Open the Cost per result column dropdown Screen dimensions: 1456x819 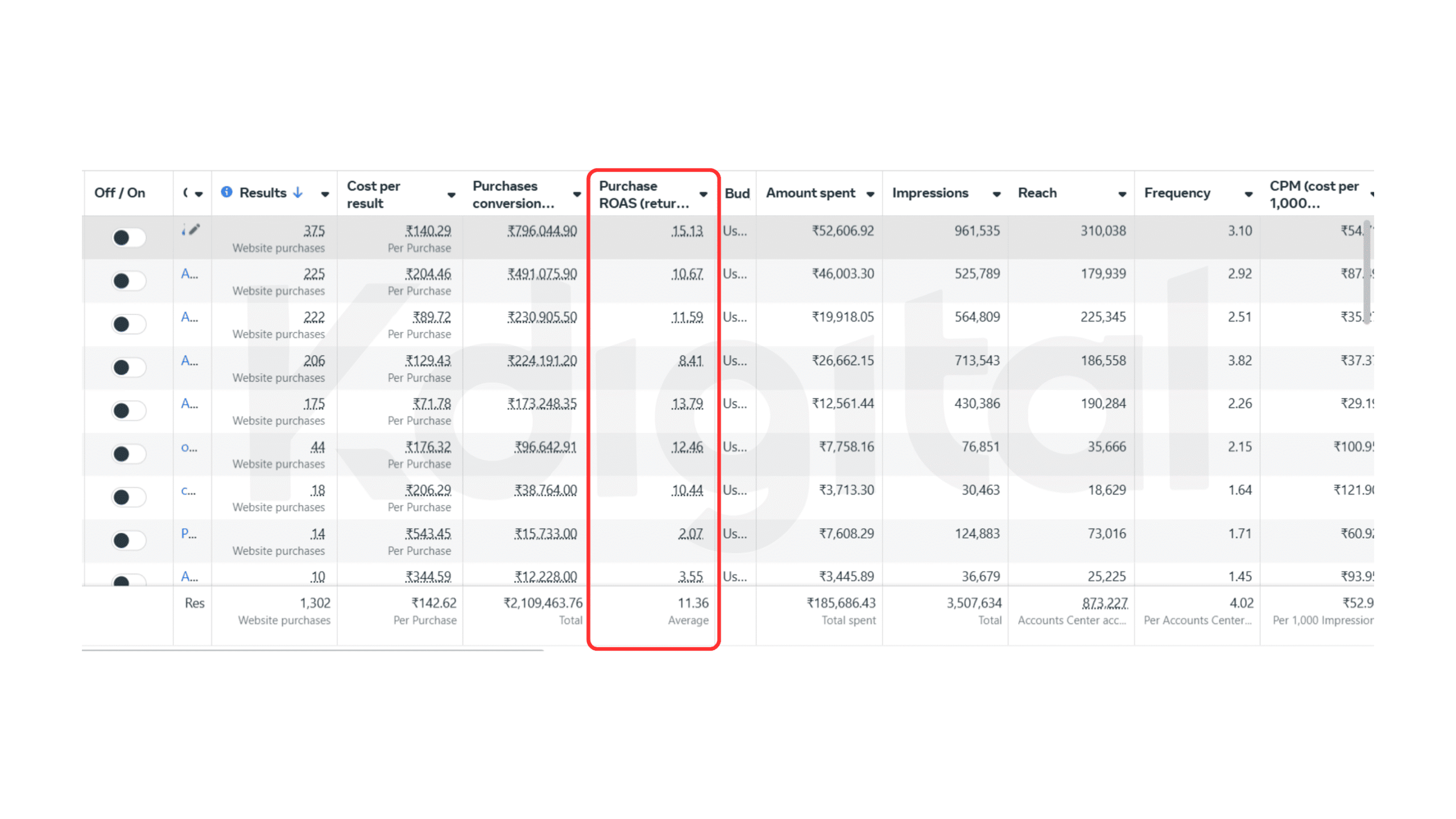point(451,195)
